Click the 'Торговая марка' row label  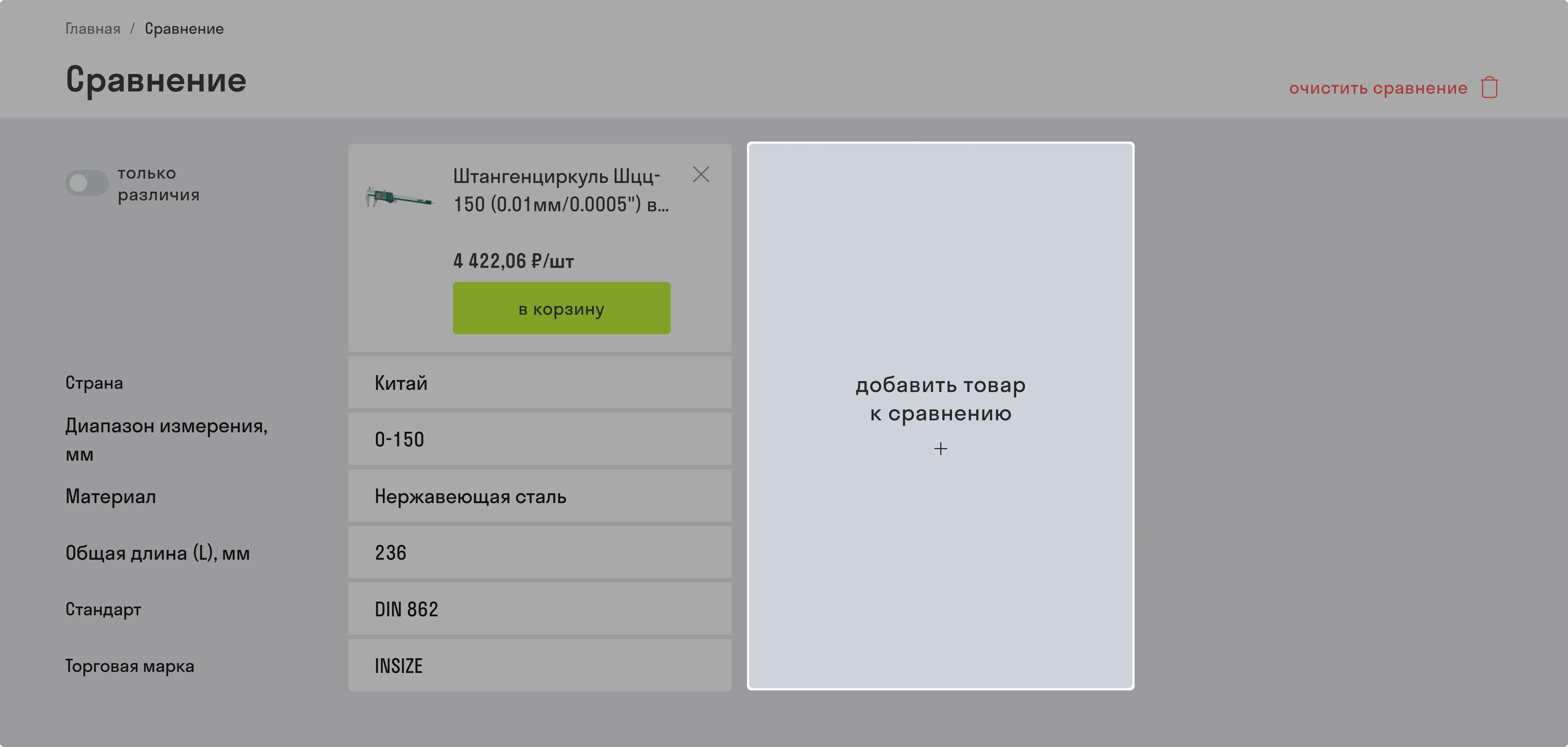[x=130, y=666]
